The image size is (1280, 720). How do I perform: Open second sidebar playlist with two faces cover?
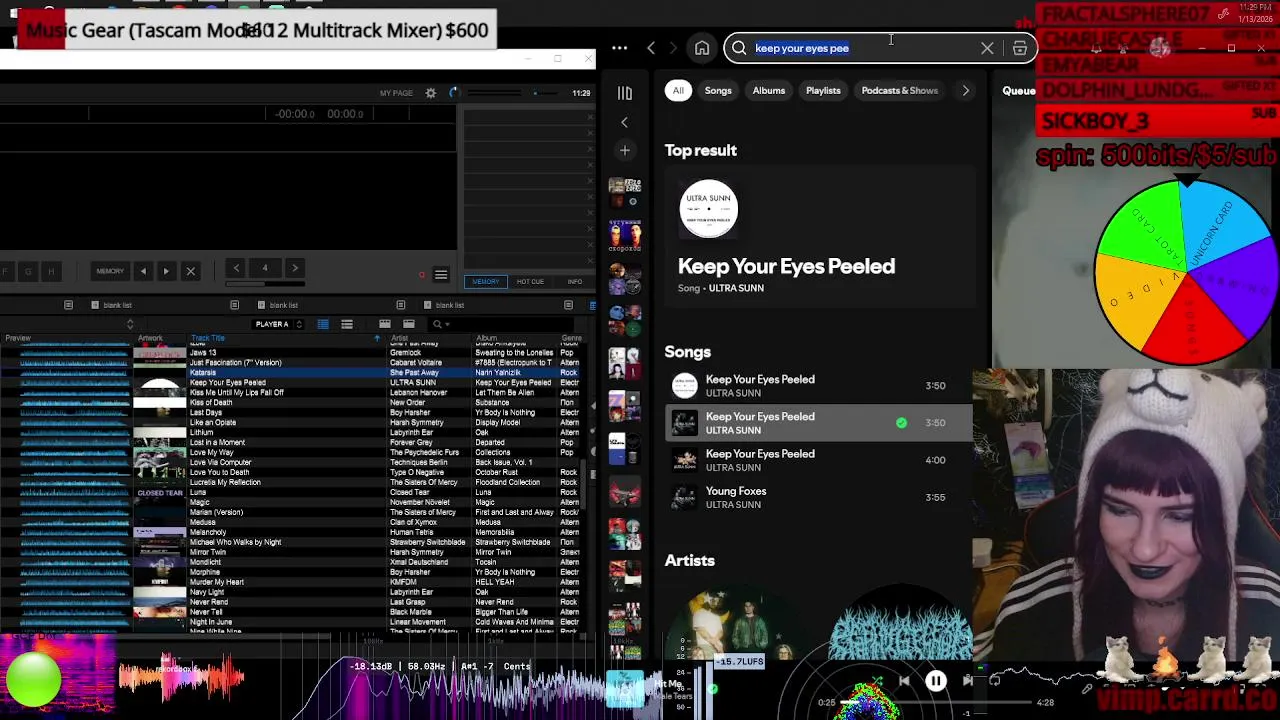tap(625, 236)
